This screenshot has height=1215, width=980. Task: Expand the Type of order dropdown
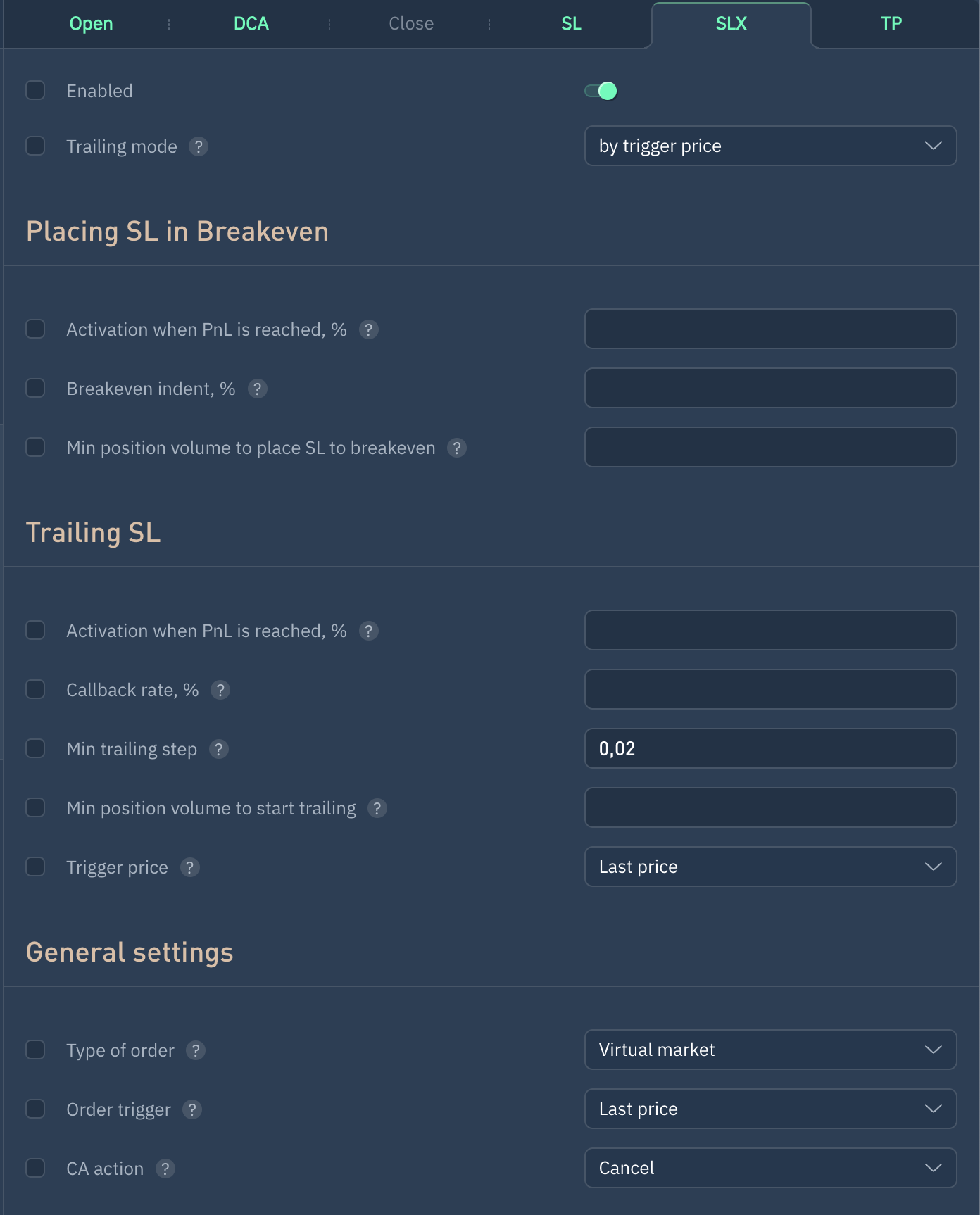pyautogui.click(x=770, y=1050)
